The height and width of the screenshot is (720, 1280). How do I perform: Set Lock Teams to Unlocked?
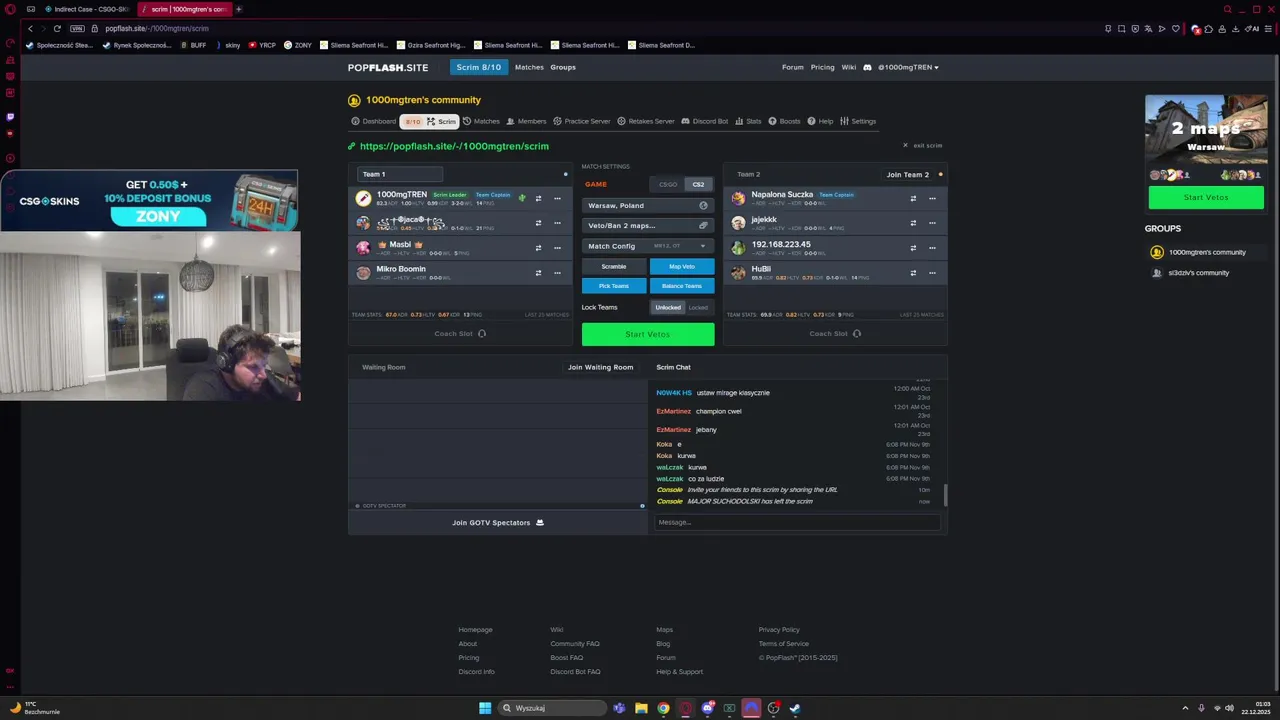[668, 307]
